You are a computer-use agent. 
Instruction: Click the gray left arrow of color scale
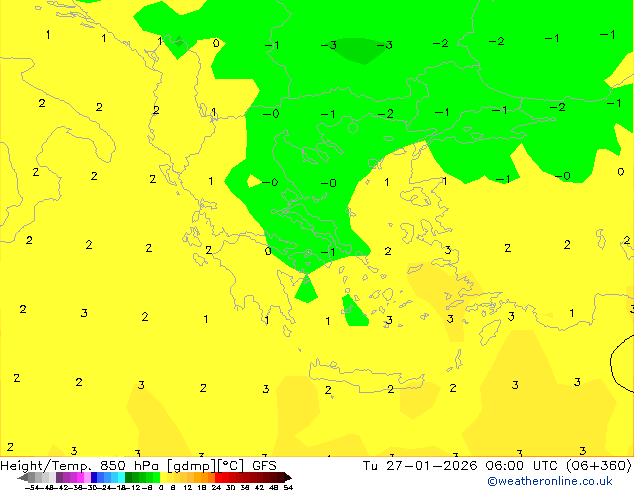(x=23, y=477)
